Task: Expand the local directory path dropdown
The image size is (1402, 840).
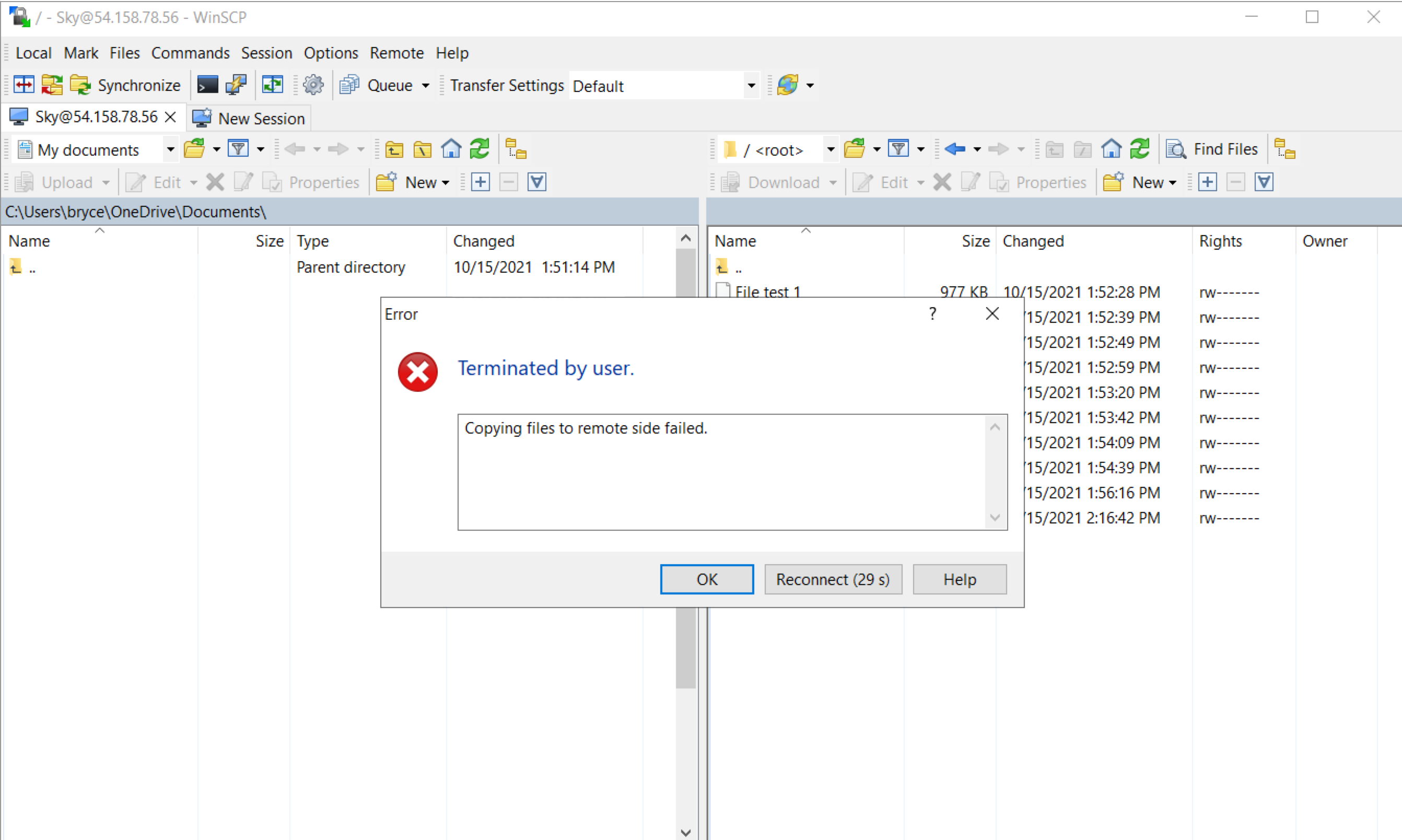Action: (170, 150)
